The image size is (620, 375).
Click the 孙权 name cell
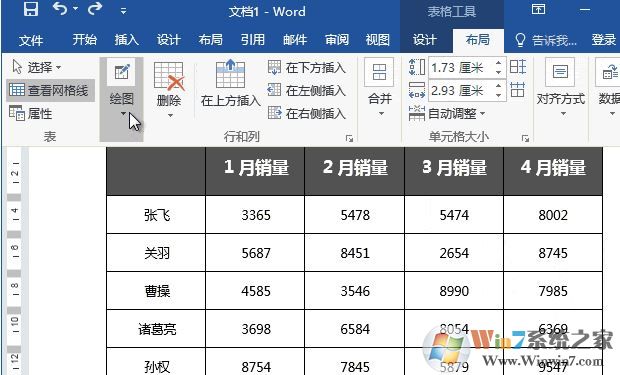click(x=156, y=362)
